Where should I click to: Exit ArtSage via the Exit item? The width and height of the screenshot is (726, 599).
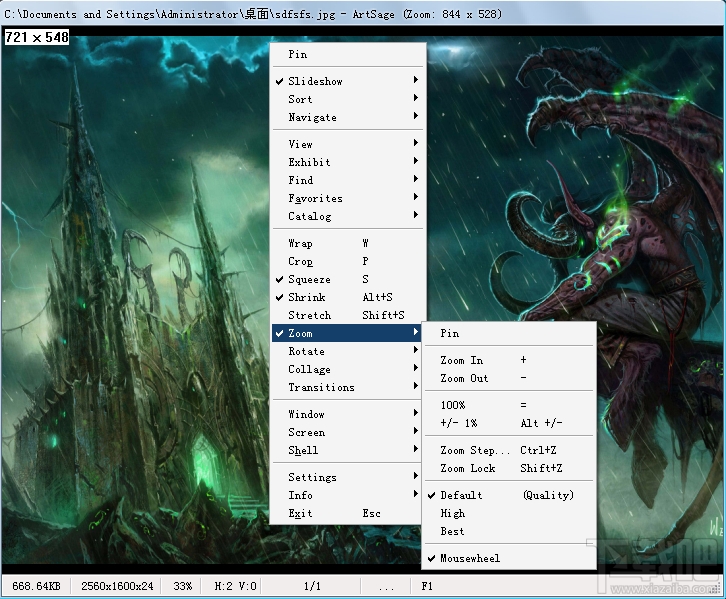[x=301, y=514]
